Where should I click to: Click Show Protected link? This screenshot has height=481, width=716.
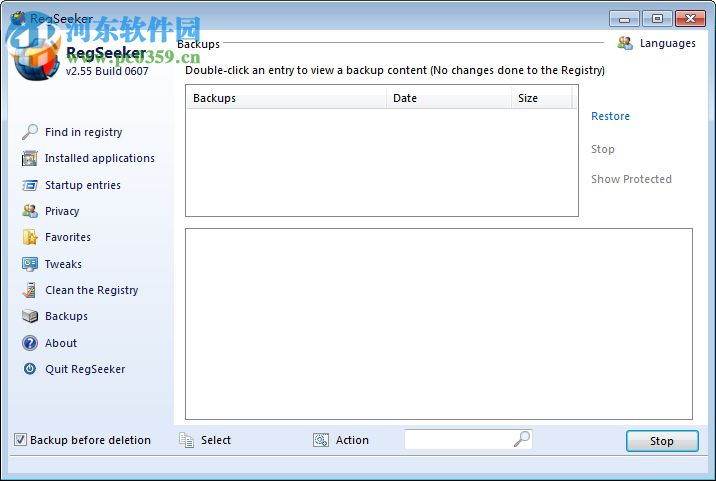click(x=631, y=179)
